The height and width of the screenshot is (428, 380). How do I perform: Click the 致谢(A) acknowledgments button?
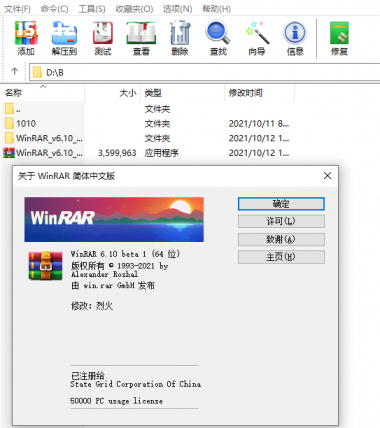tap(281, 239)
